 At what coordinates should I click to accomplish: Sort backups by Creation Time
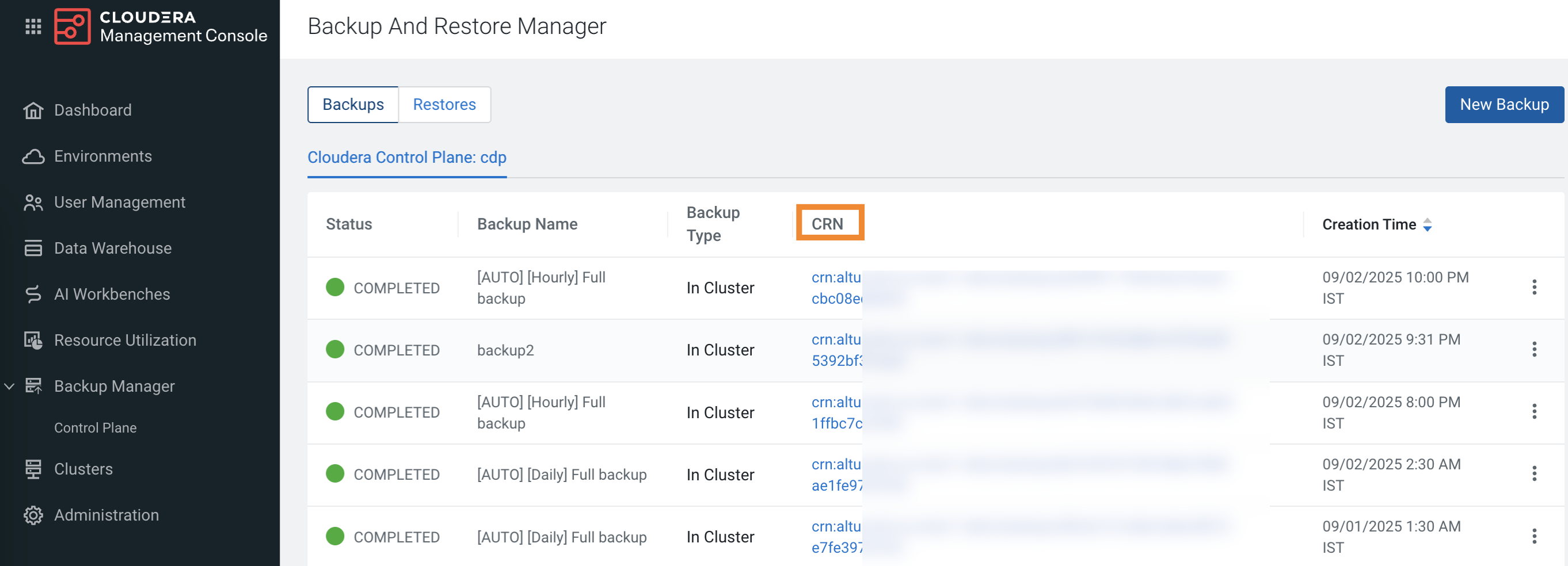[x=1428, y=224]
